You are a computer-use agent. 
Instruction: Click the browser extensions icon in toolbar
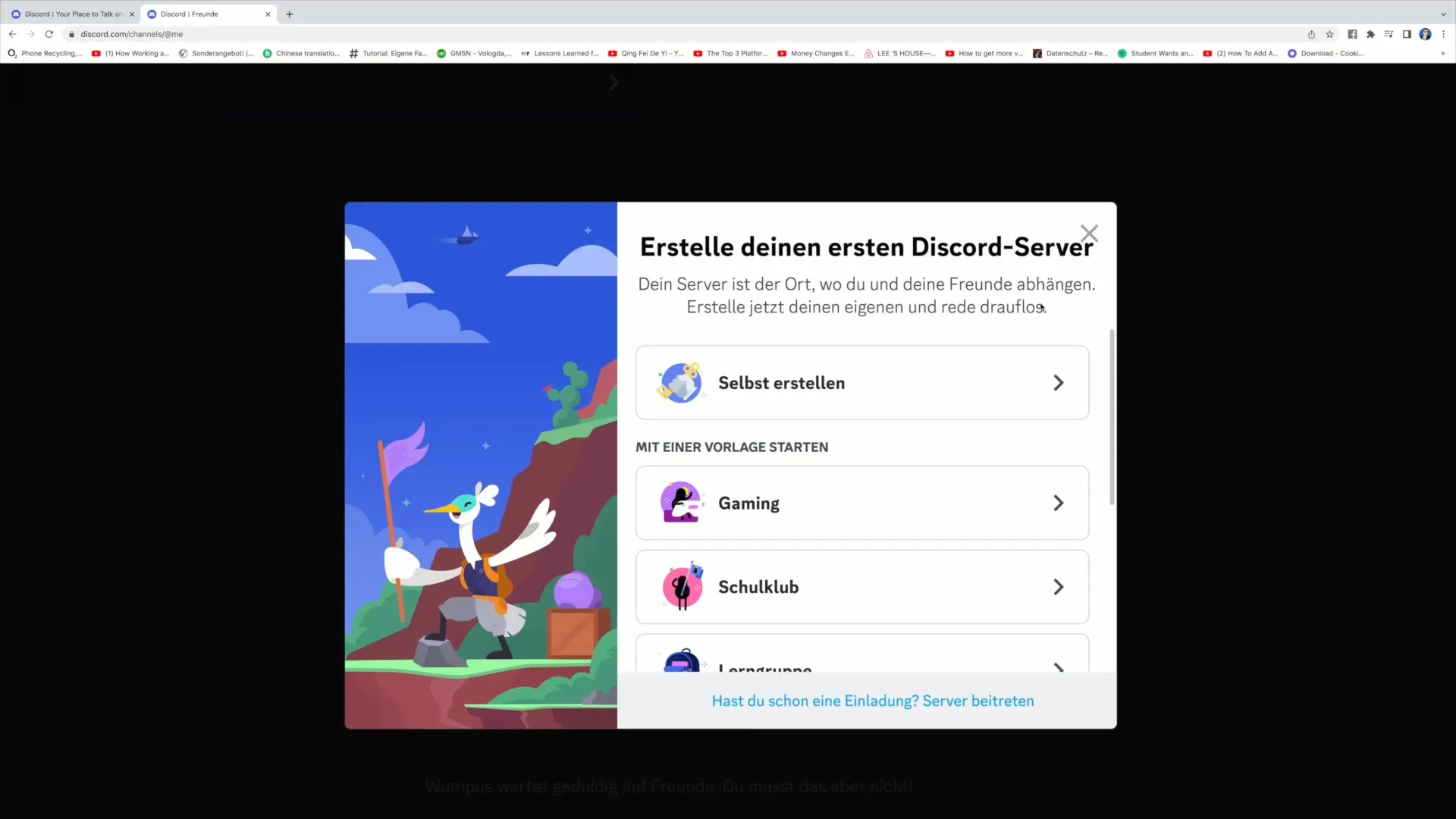point(1372,34)
